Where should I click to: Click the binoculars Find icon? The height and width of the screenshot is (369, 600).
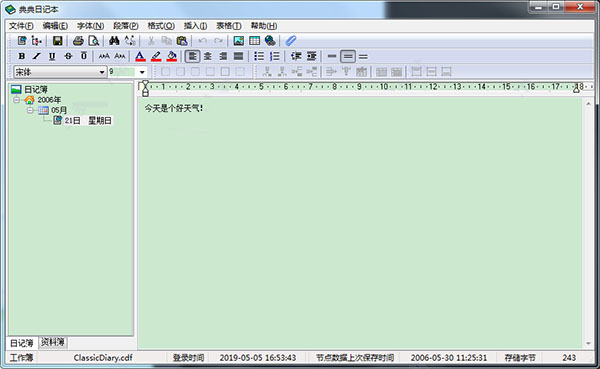point(114,41)
